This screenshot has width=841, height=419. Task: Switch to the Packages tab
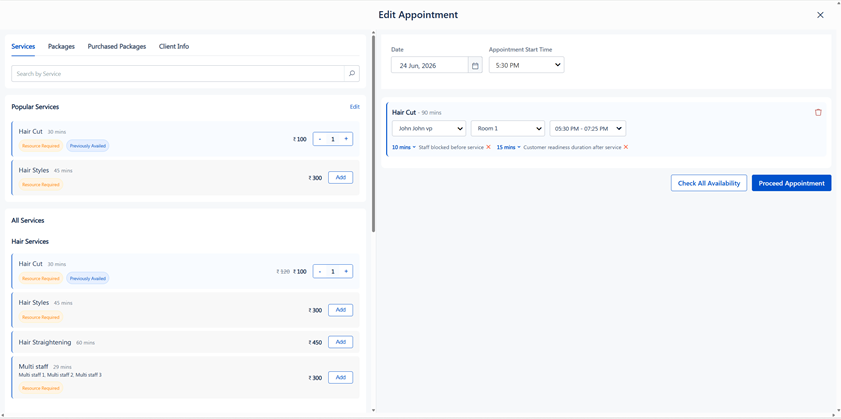pos(61,47)
